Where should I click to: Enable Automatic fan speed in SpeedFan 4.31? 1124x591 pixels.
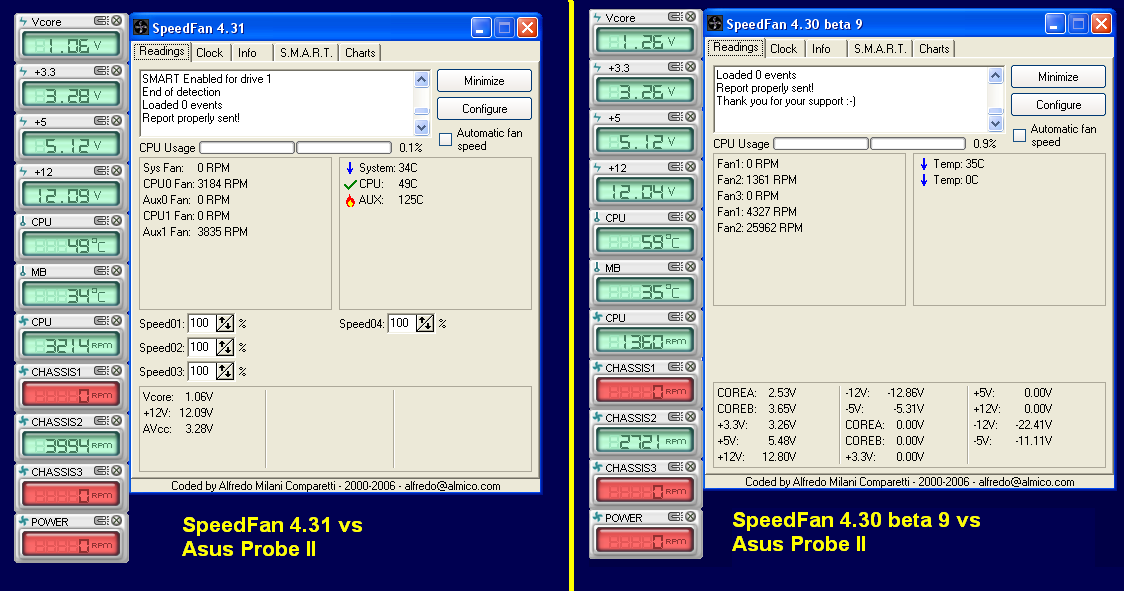coord(445,139)
